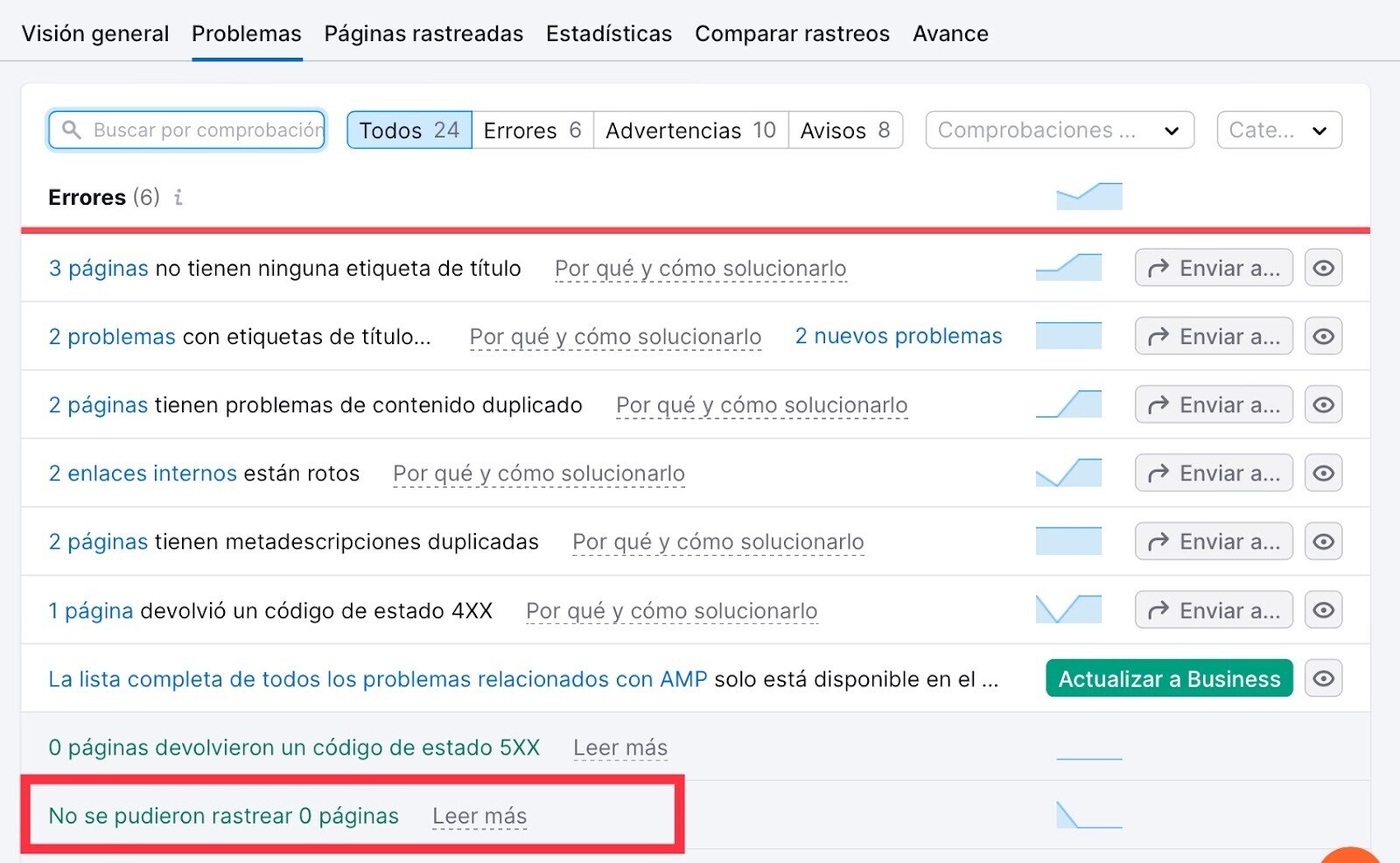Open the Avance tab
This screenshot has width=1400, height=863.
coord(950,33)
